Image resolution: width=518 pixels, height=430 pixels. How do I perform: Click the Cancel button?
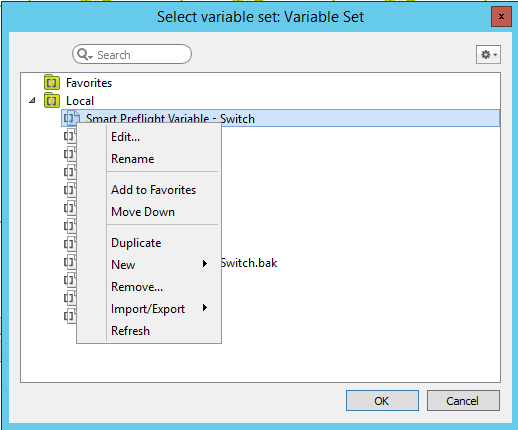click(x=463, y=401)
